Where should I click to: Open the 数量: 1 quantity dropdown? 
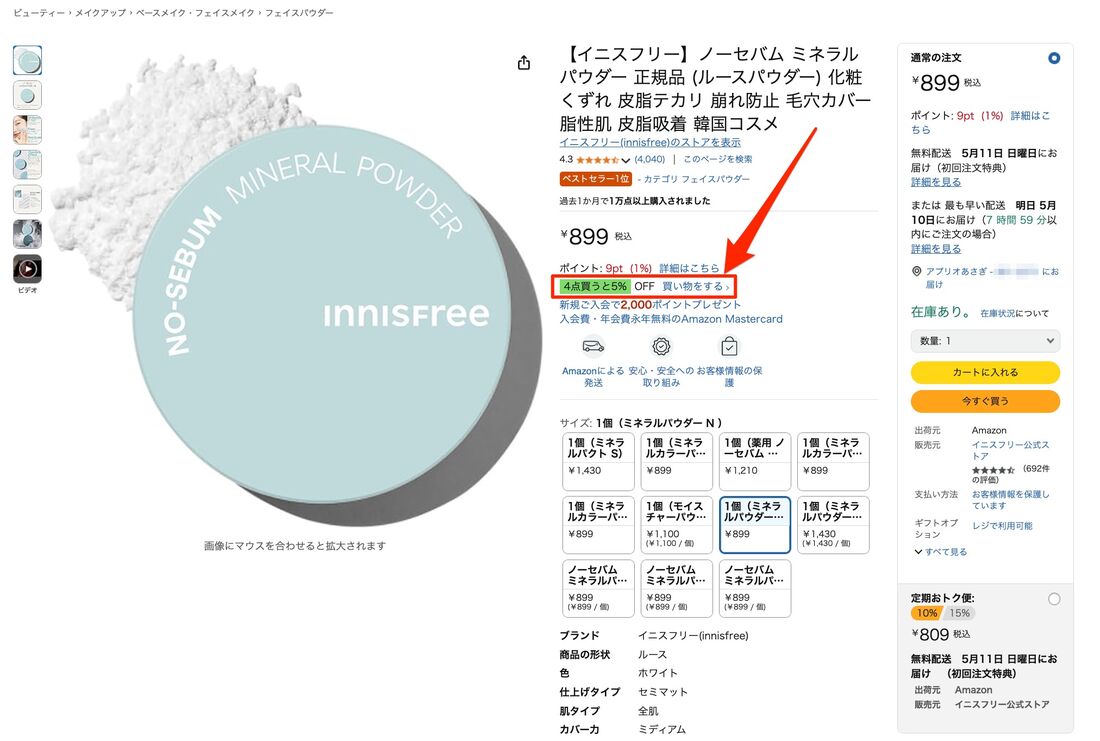pyautogui.click(x=985, y=341)
